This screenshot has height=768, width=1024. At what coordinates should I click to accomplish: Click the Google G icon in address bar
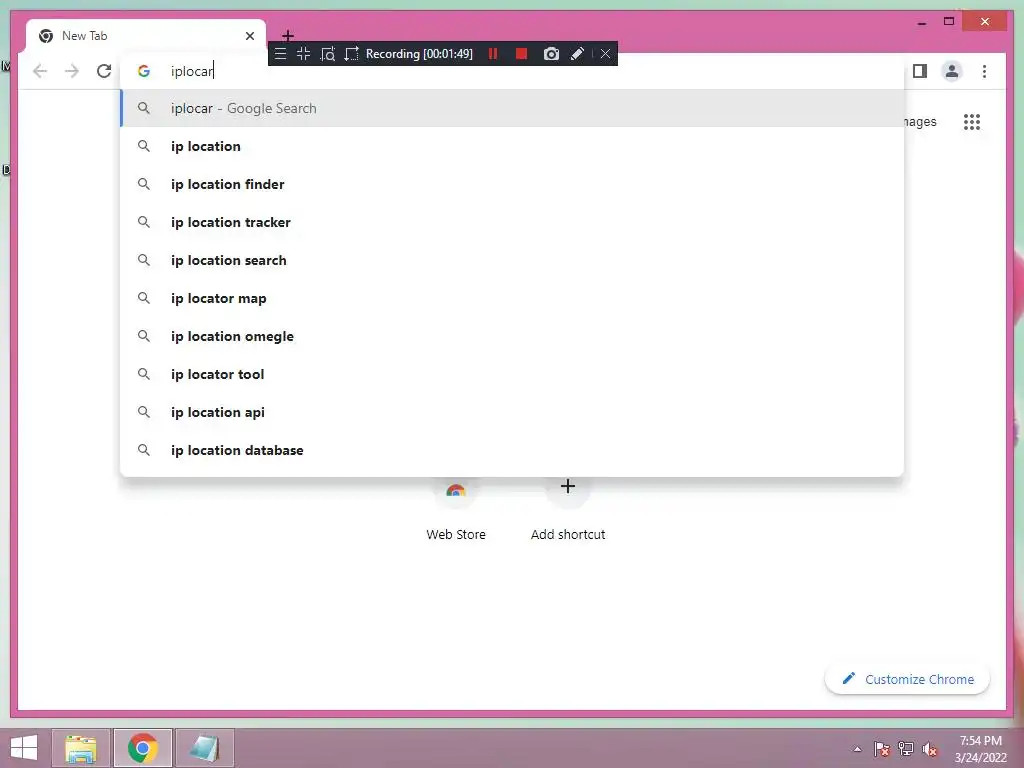click(144, 71)
